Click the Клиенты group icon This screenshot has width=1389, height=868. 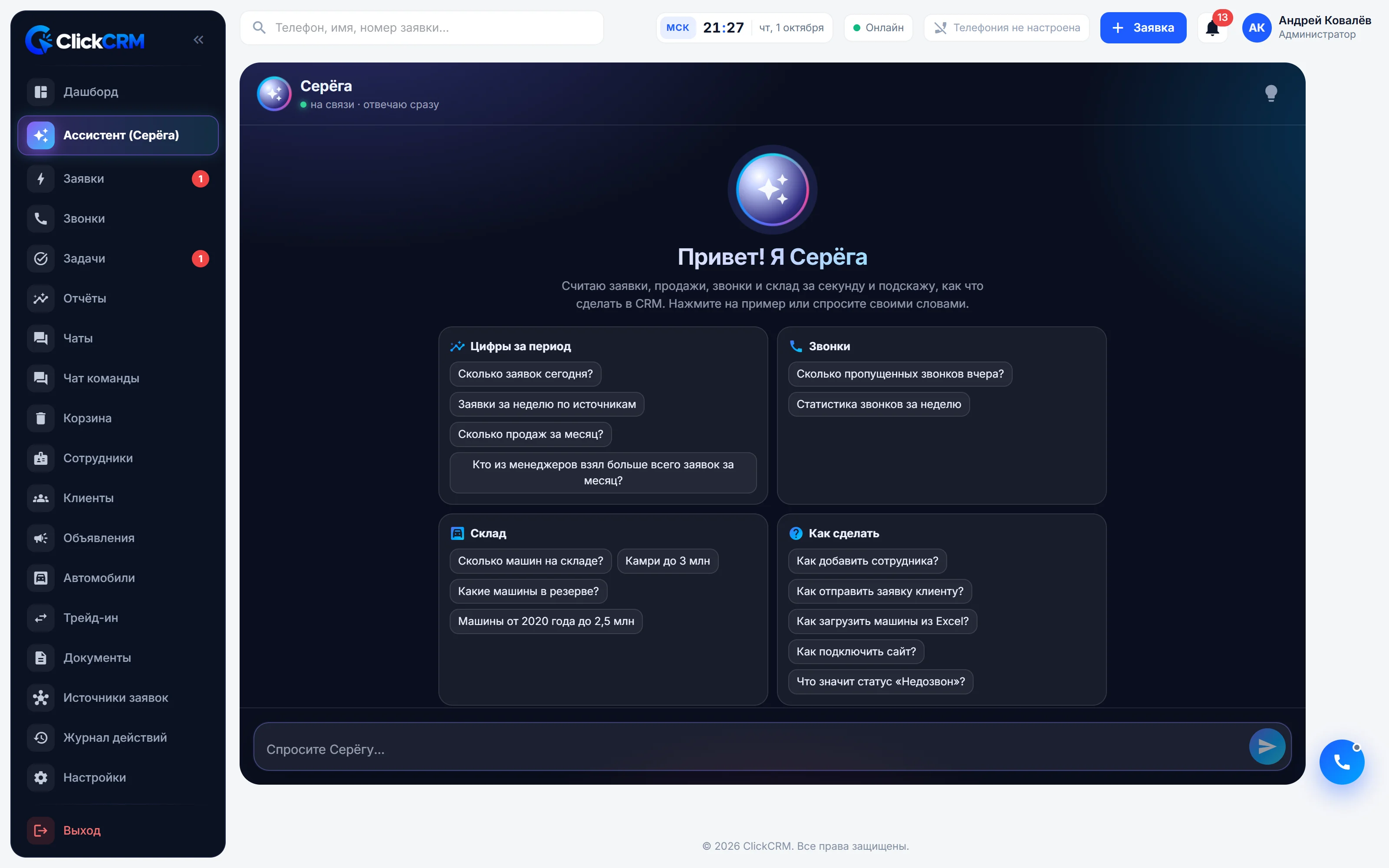[x=41, y=498]
